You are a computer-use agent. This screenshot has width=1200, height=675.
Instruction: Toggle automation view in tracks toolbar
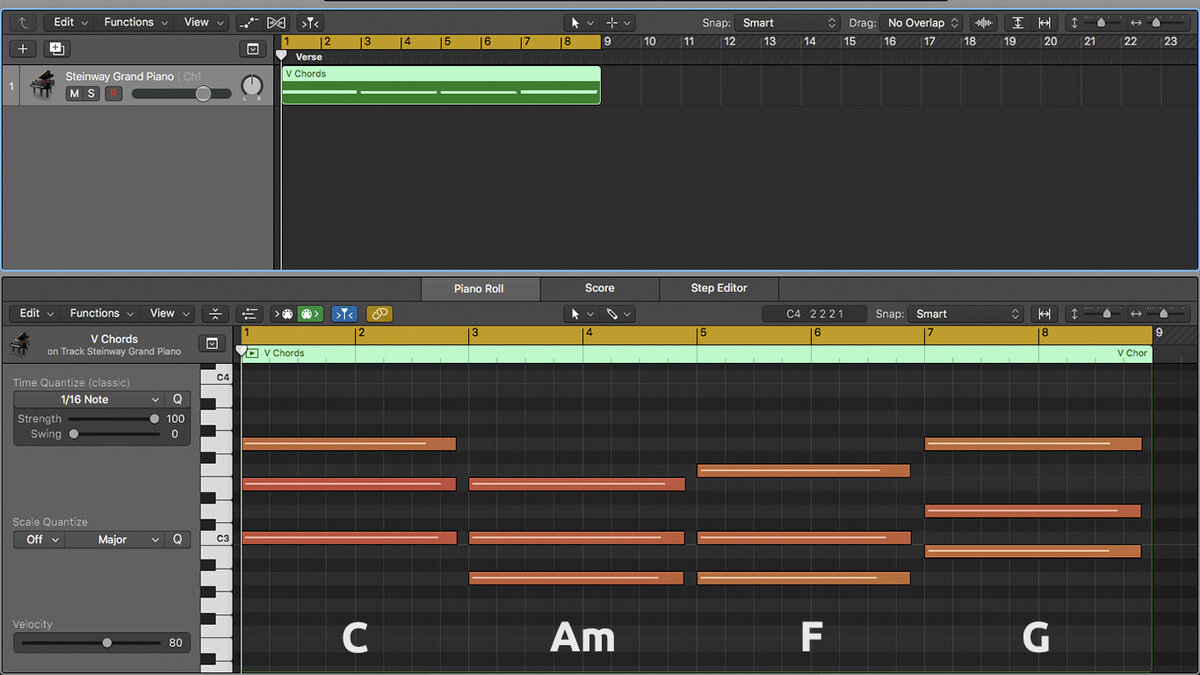[x=249, y=22]
